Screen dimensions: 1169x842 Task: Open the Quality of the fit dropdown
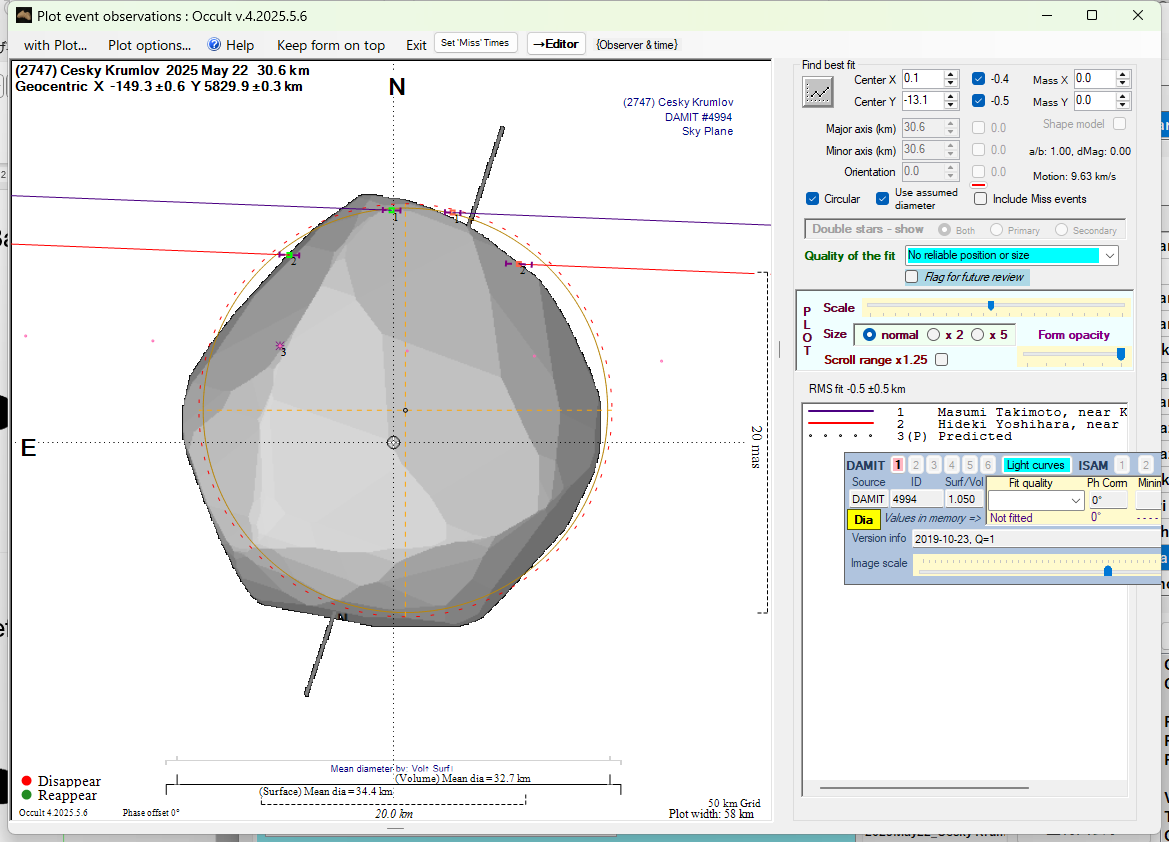click(1109, 256)
